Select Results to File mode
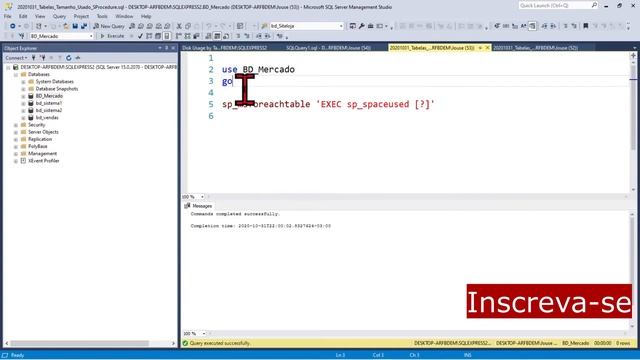Viewport: 640px width, 360px height. (x=226, y=36)
